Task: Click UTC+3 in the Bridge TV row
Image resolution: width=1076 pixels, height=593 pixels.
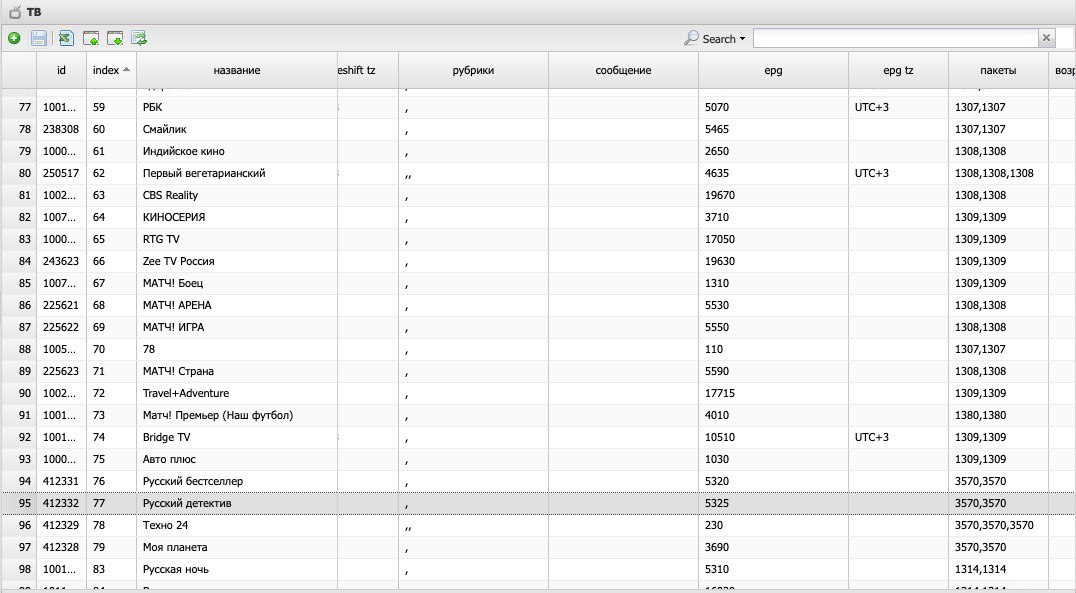Action: [872, 437]
